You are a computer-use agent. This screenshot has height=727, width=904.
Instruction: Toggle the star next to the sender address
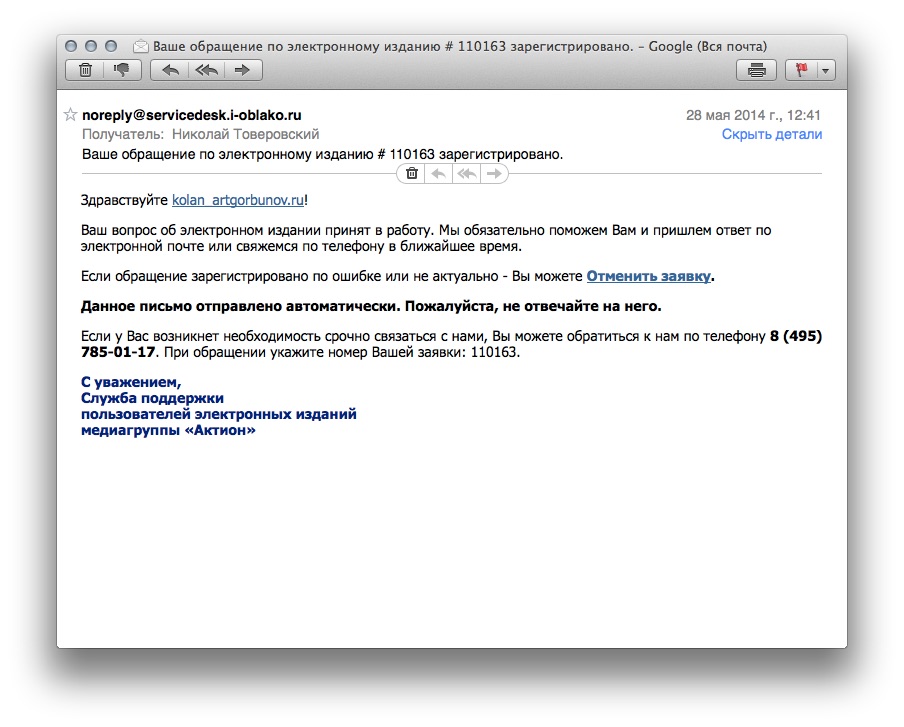coord(71,115)
